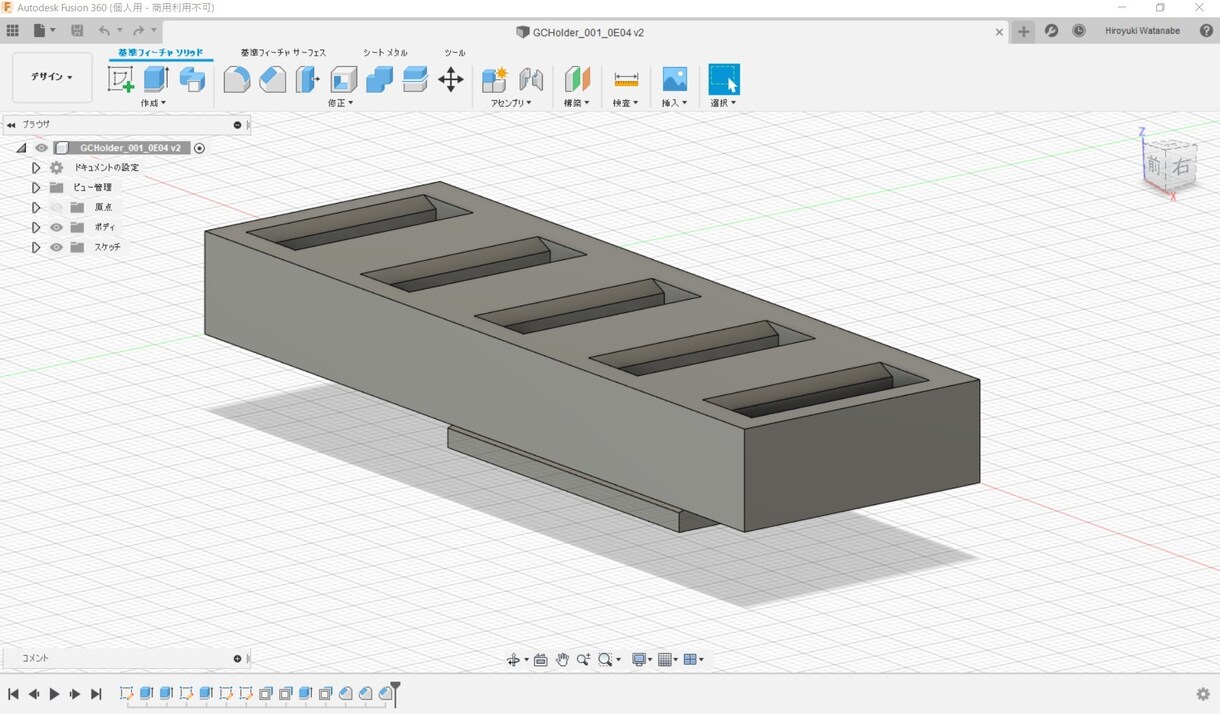This screenshot has height=714, width=1220.
Task: Click the Joint tool icon
Action: coord(531,79)
